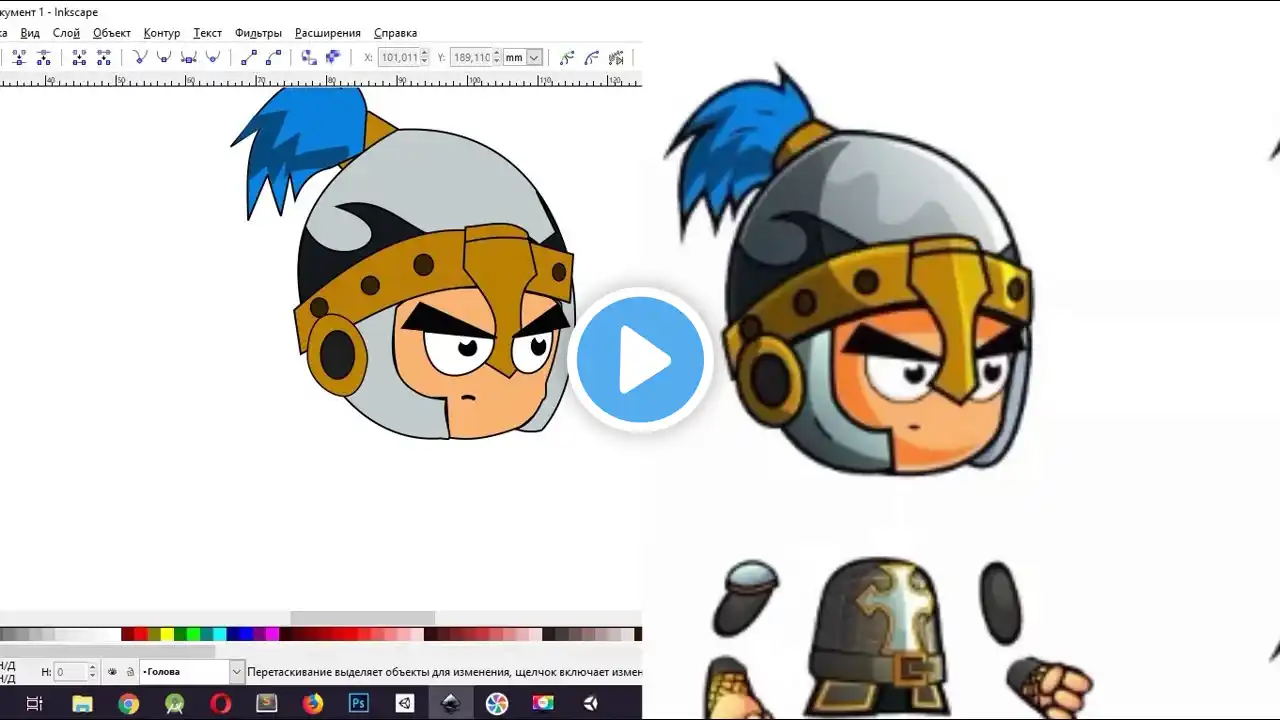Screen dimensions: 1280x720
Task: Make selected nodes smooth
Action: pos(164,58)
